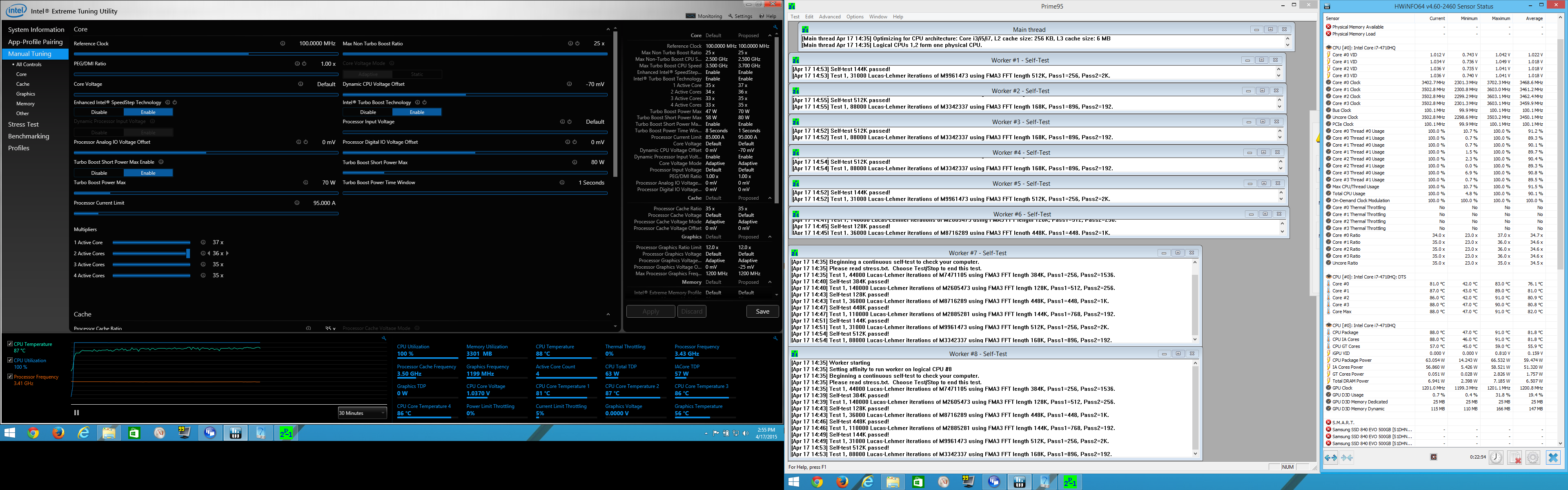Uncheck CPU Temperature graph checkbox
The image size is (1568, 490).
(10, 344)
